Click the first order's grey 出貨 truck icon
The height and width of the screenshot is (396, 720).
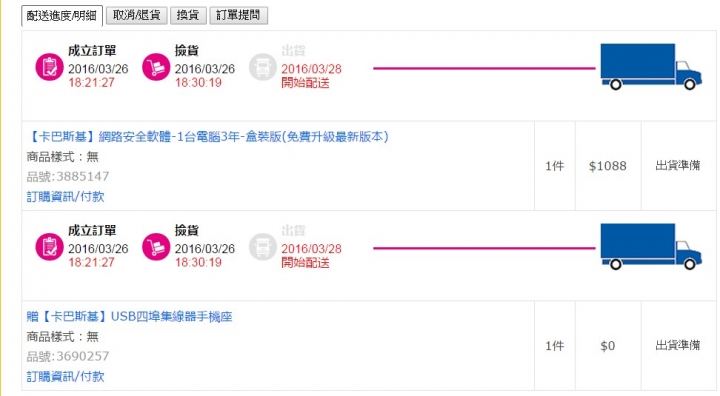tap(262, 67)
